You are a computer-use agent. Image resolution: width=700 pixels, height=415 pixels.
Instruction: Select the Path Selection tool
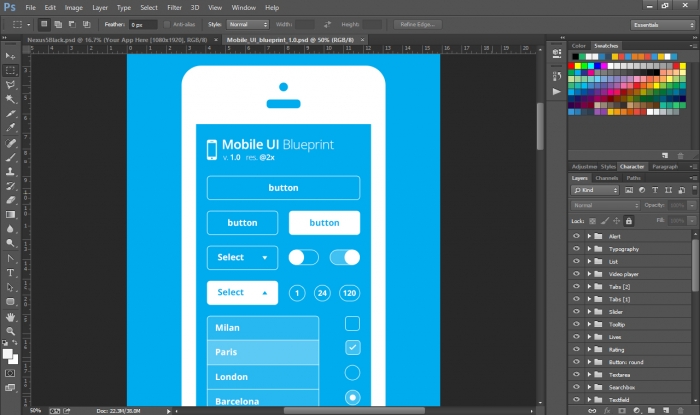click(10, 287)
